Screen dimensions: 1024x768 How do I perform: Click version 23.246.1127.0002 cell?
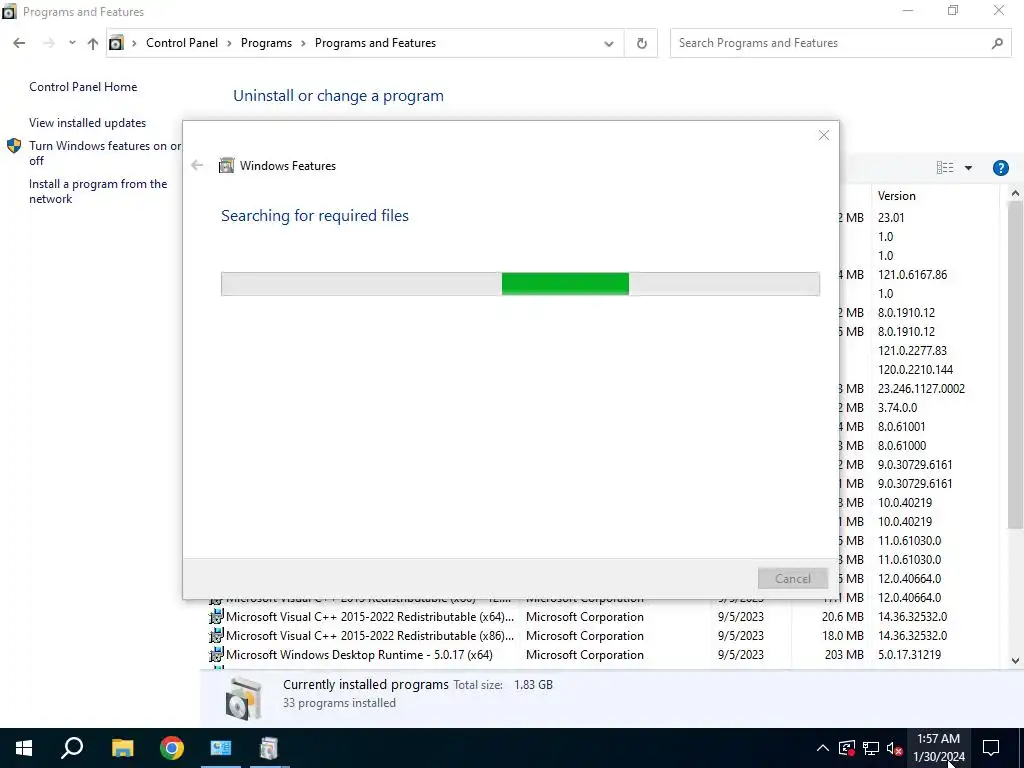coord(921,389)
